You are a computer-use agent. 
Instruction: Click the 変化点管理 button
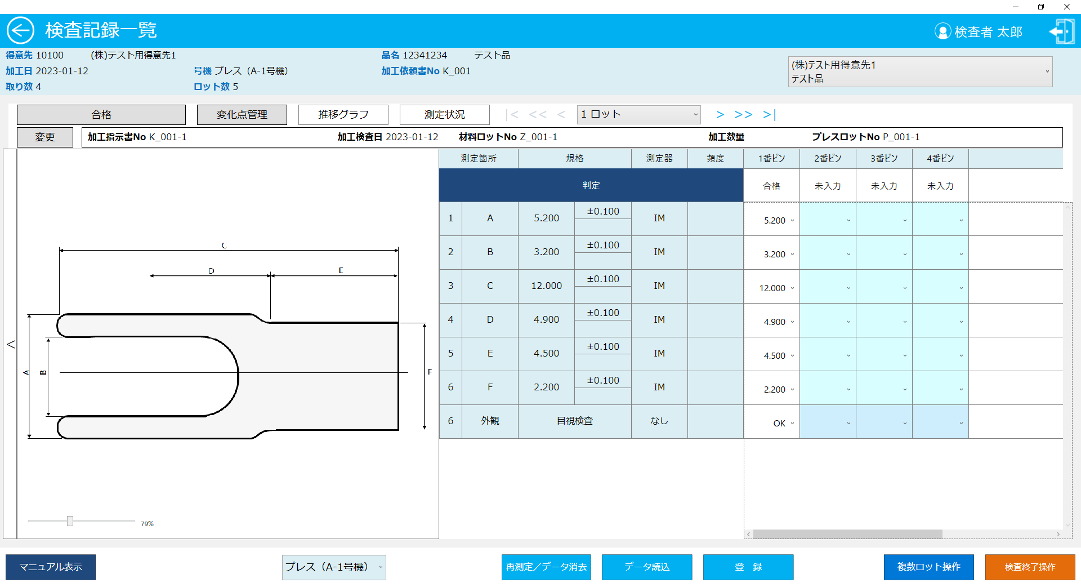point(242,115)
